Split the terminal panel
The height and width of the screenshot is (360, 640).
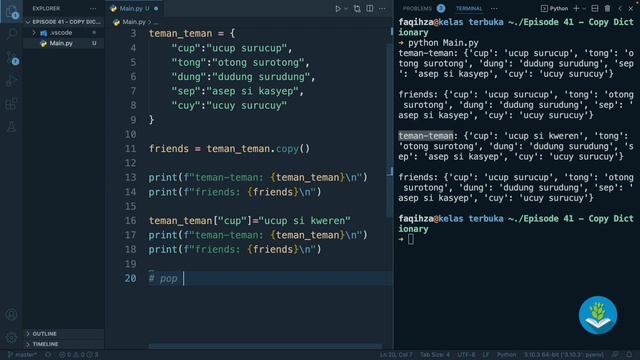click(595, 9)
